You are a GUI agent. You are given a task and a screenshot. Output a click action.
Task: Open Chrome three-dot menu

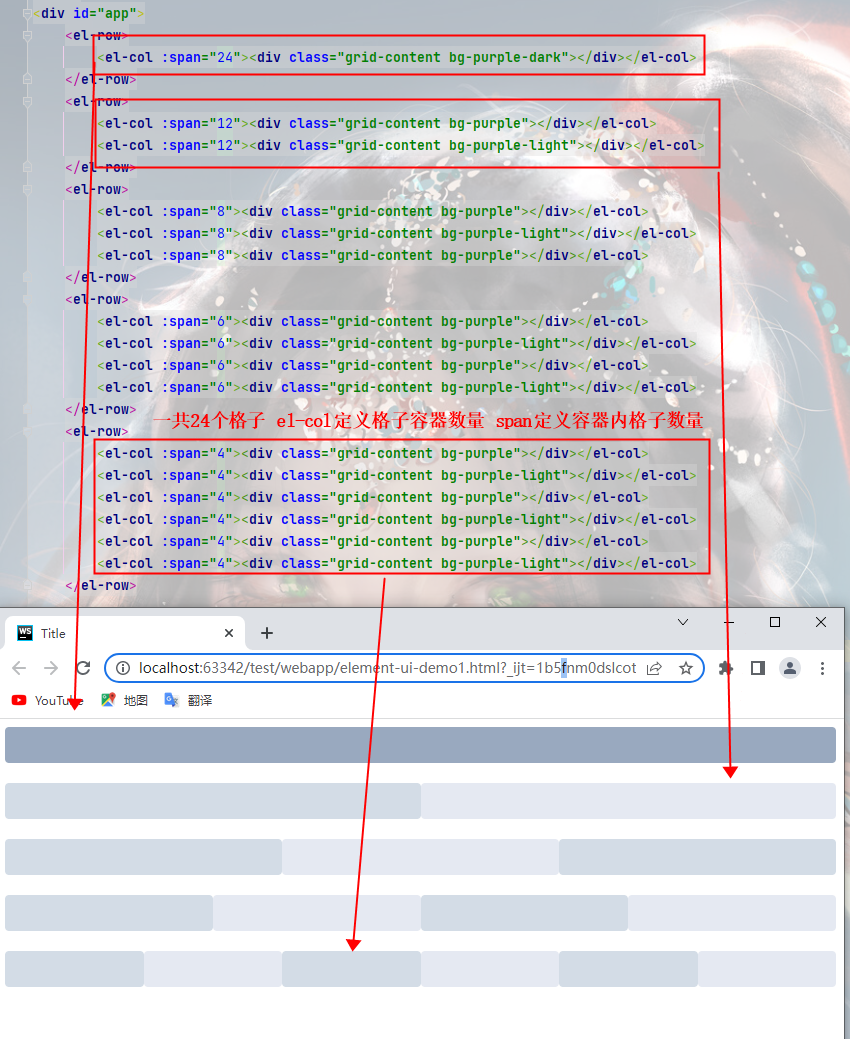click(822, 668)
